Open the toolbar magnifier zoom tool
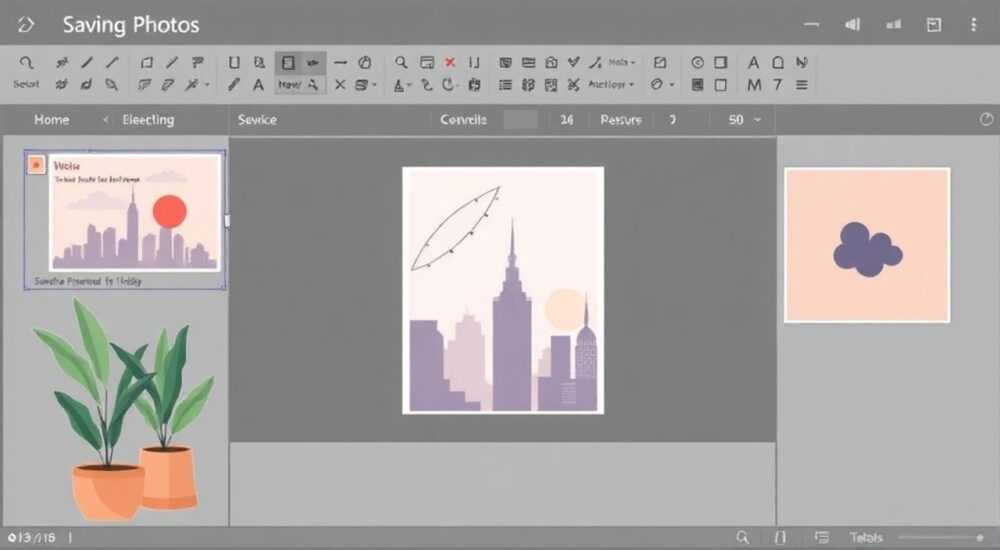This screenshot has width=1000, height=550. pyautogui.click(x=401, y=62)
